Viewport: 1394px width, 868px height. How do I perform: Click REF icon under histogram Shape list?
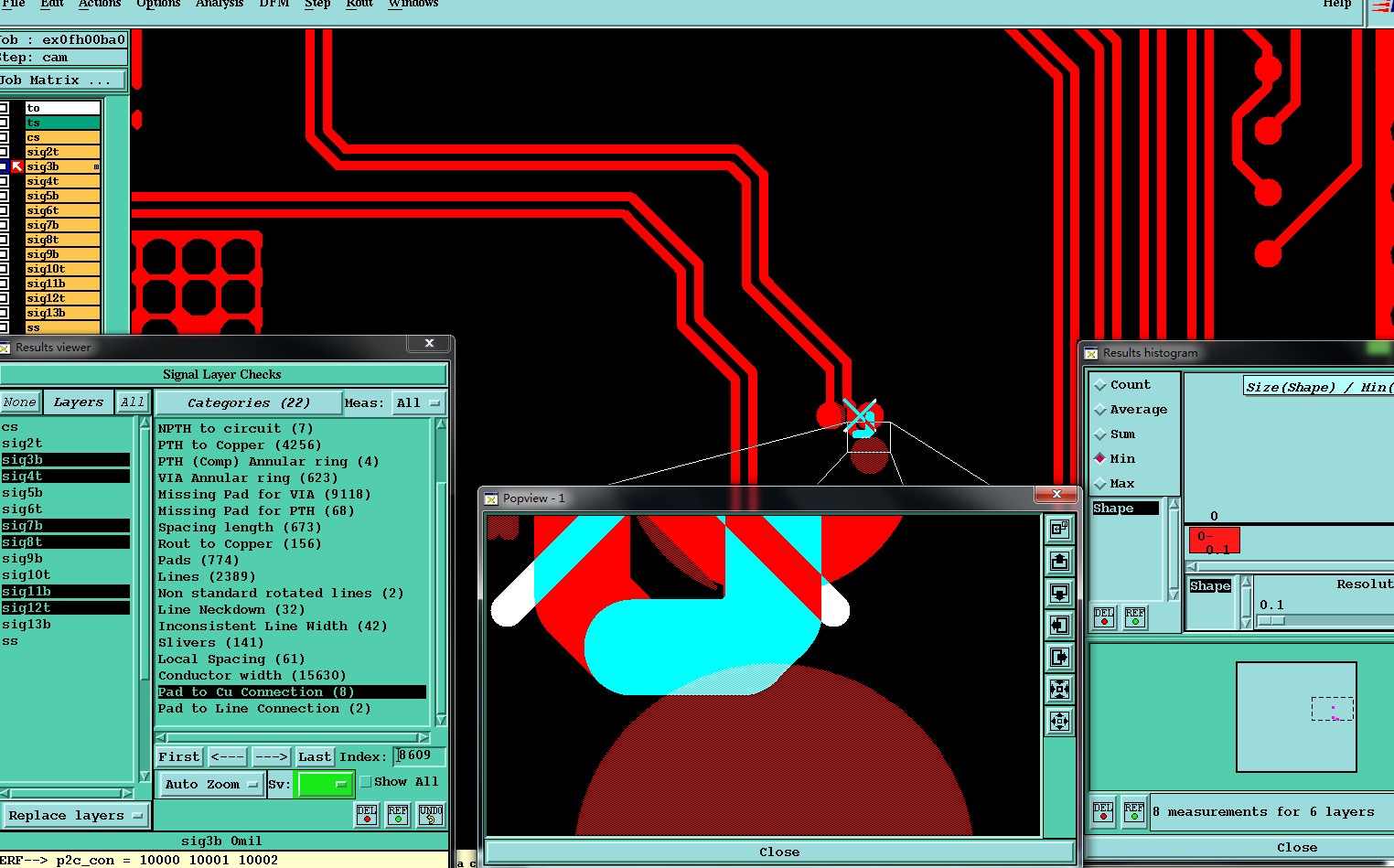pos(1135,617)
